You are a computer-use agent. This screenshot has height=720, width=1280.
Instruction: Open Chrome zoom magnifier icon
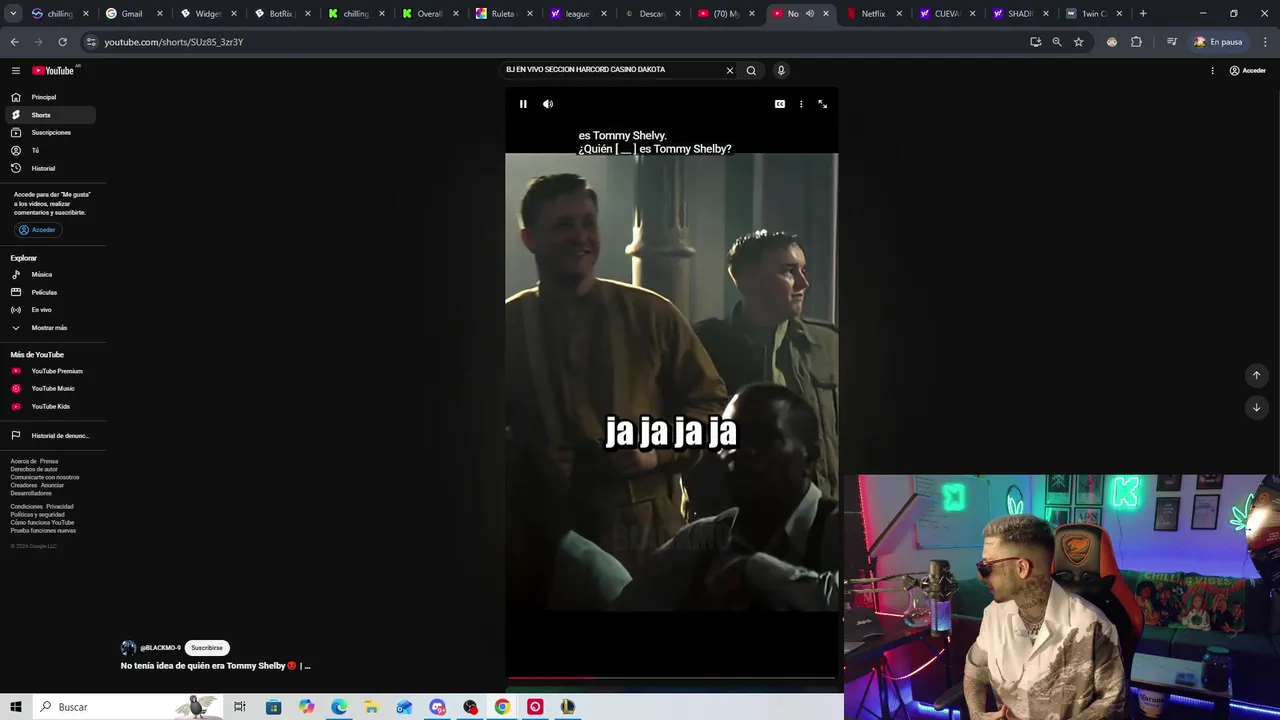pos(1057,42)
